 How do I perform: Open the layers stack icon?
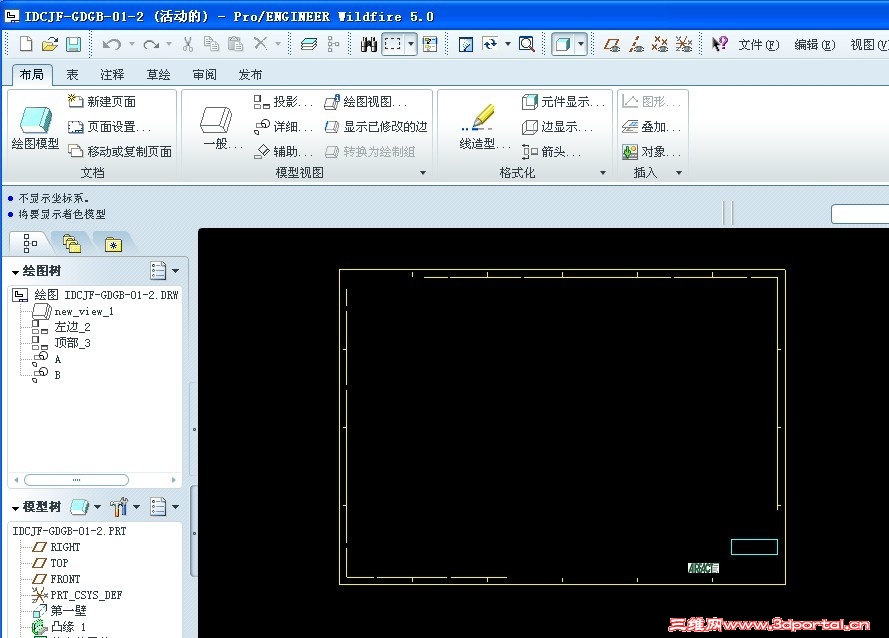point(308,44)
